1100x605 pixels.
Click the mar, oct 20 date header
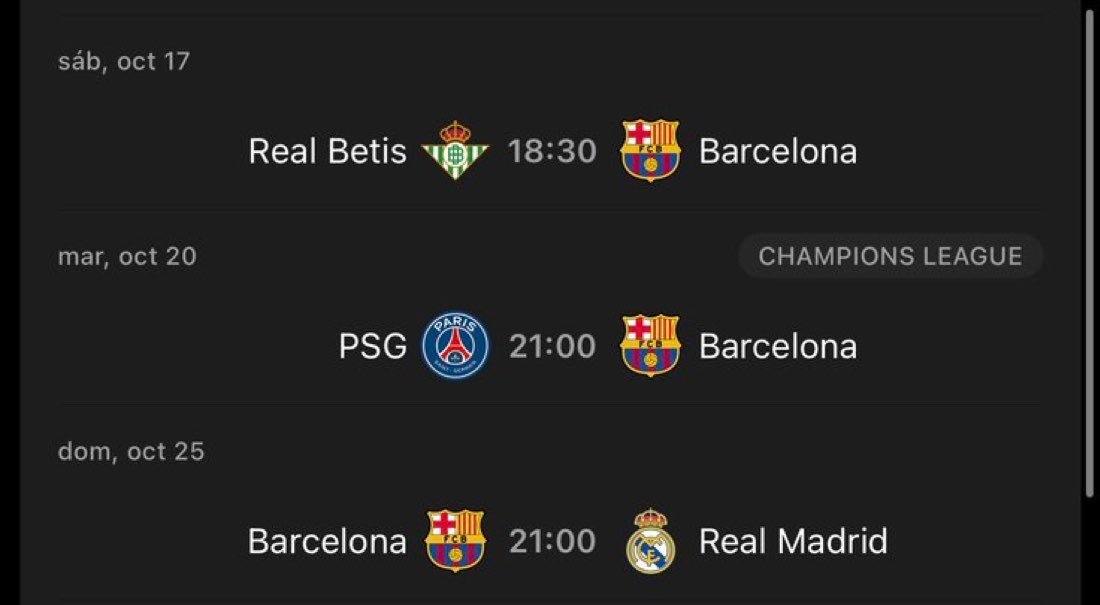127,256
